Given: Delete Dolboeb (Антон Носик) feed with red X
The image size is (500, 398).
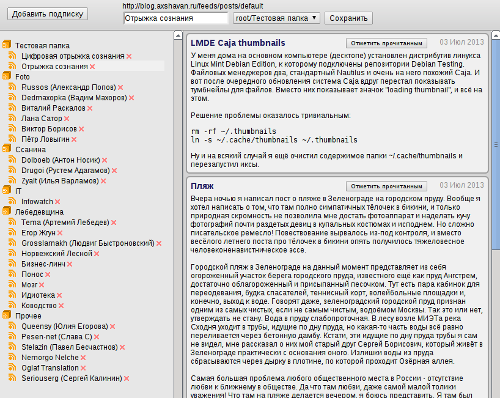Looking at the screenshot, I should [x=105, y=160].
